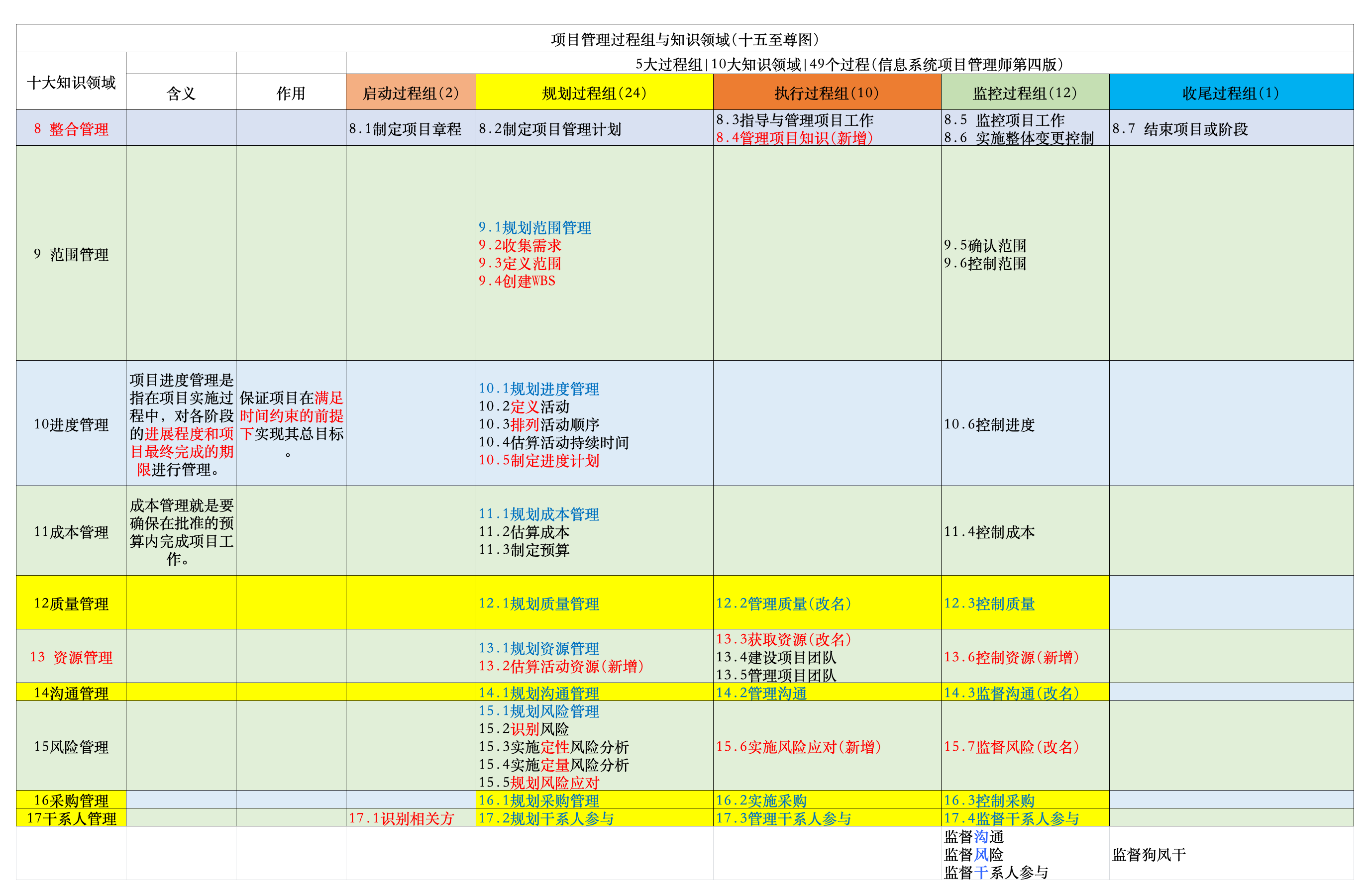The height and width of the screenshot is (896, 1370).
Task: Select the 15风险管理 row label
Action: [71, 746]
